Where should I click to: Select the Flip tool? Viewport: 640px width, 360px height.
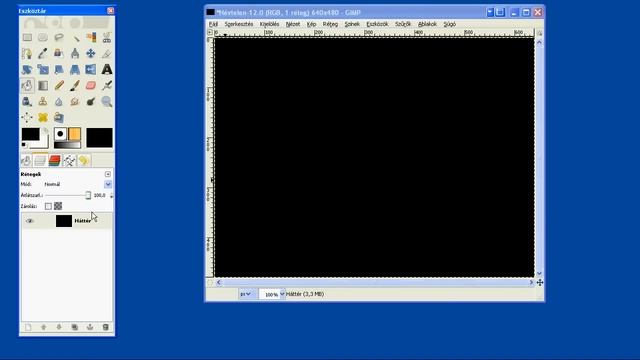click(91, 69)
